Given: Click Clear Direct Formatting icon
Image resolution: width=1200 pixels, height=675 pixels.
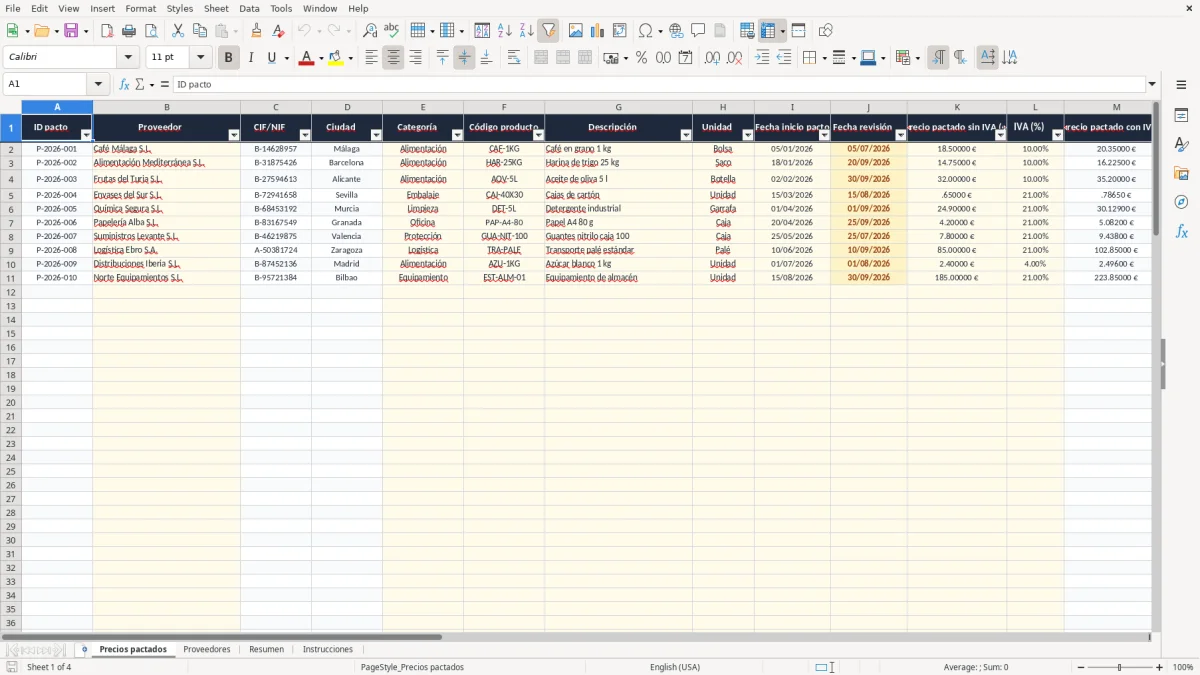Looking at the screenshot, I should point(278,31).
